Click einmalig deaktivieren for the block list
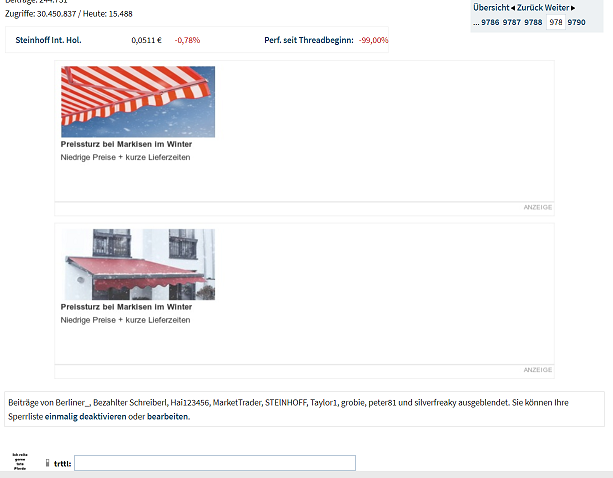613x478 pixels. pyautogui.click(x=86, y=417)
